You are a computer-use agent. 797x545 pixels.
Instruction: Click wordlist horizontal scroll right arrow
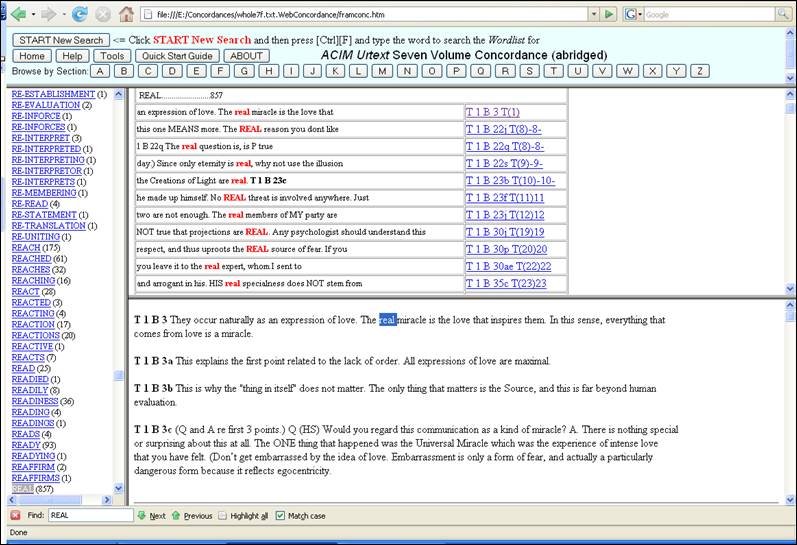pyautogui.click(x=107, y=500)
